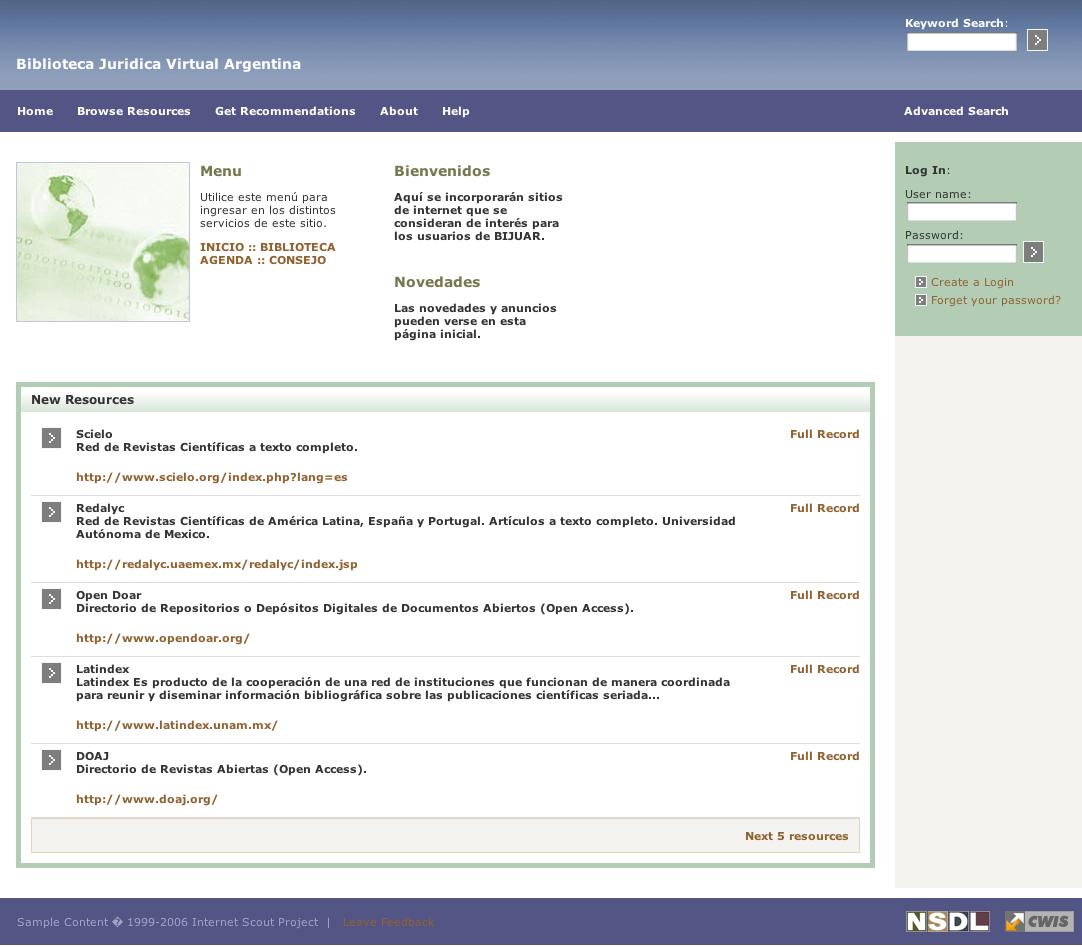Screen dimensions: 1082x947
Task: Click the arrow icon next to Redalyc
Action: [52, 512]
